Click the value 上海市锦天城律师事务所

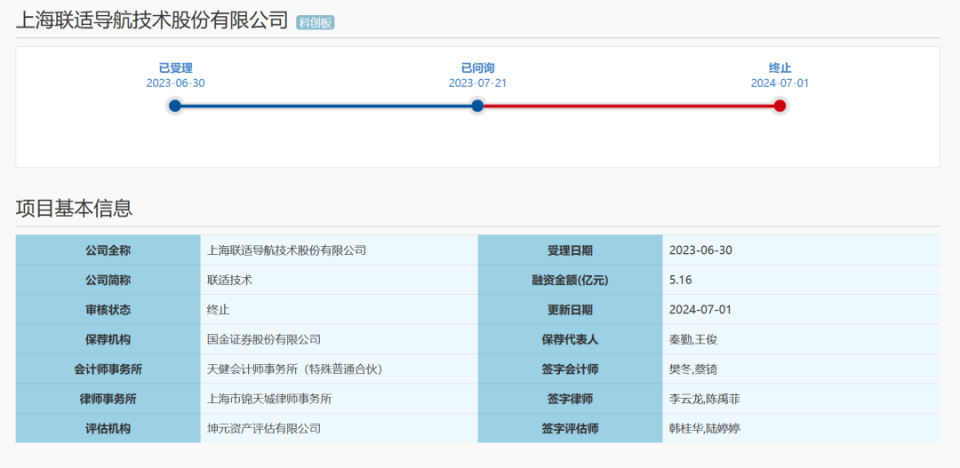(270, 399)
